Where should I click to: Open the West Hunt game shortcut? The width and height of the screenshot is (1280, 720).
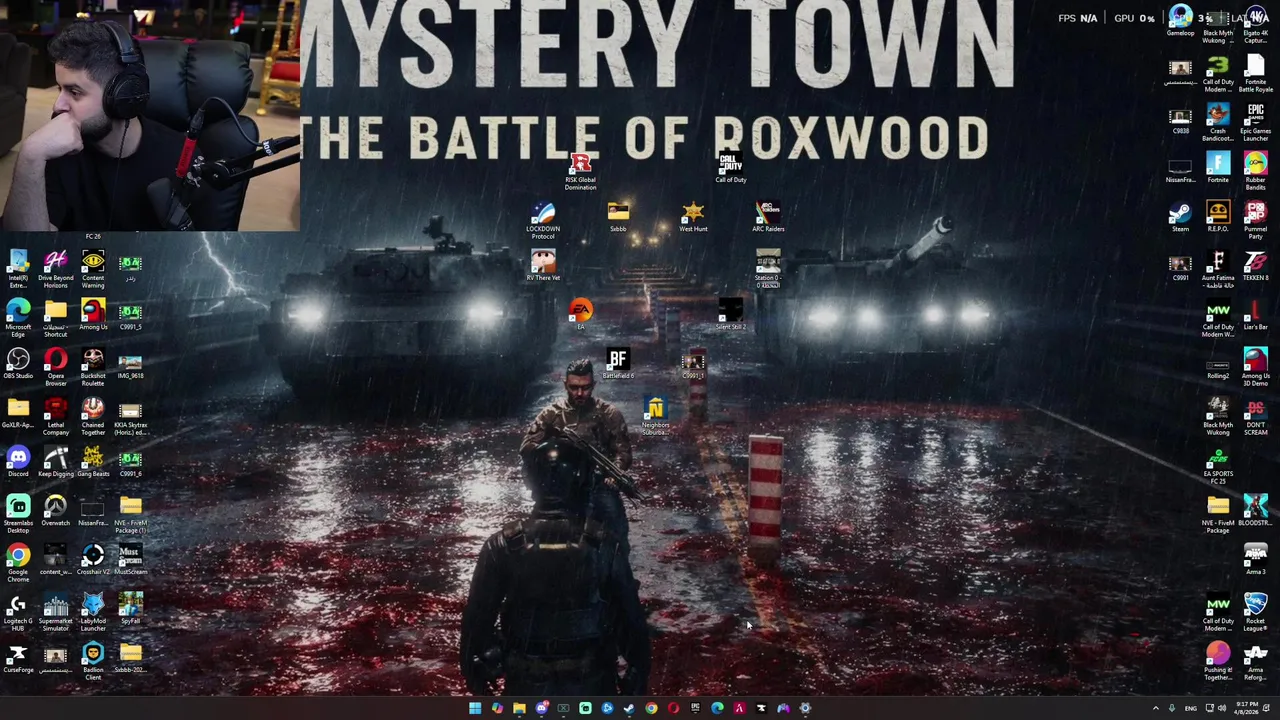click(693, 217)
